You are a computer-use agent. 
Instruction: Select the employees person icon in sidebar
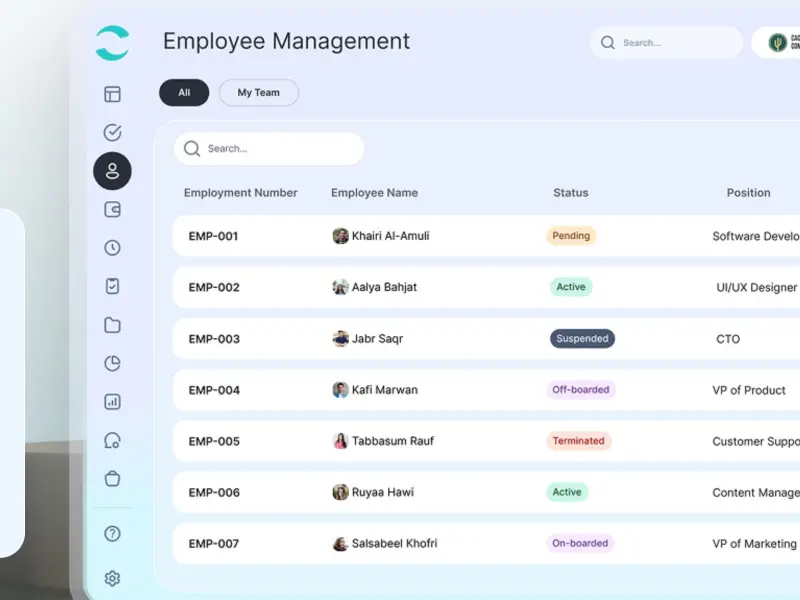coord(112,171)
